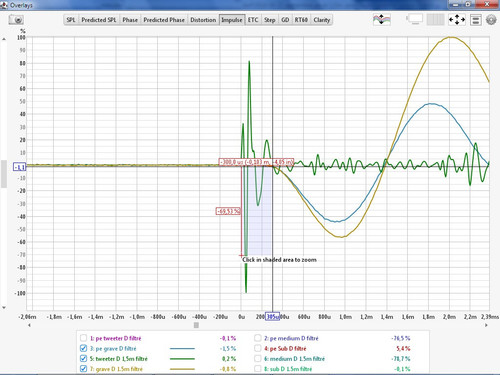The image size is (500, 375).
Task: Open the Predicted Phase tab
Action: (164, 20)
